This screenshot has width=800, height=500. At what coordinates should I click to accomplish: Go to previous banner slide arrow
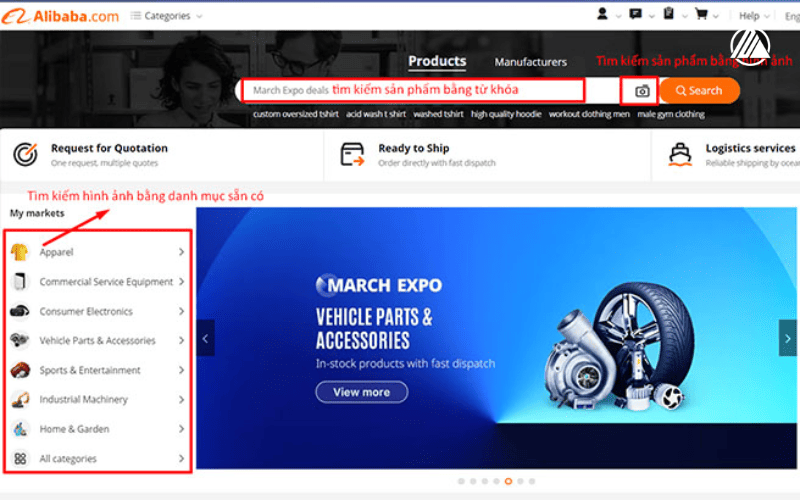(205, 338)
